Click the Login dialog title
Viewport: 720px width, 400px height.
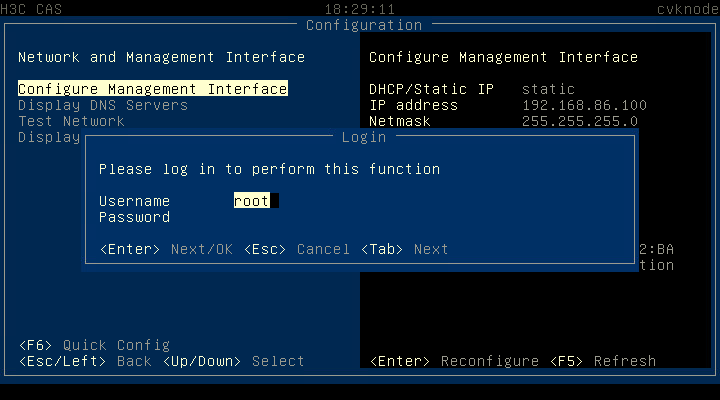[363, 137]
